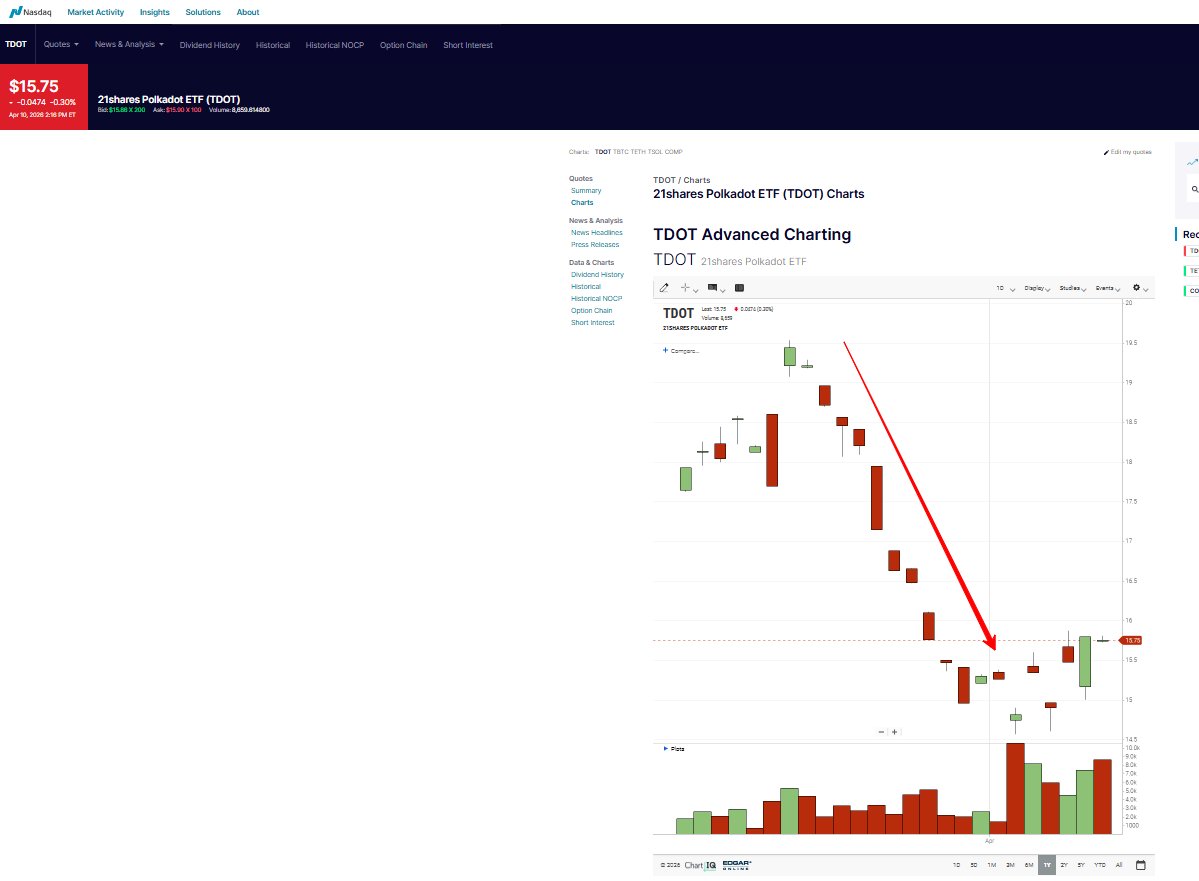This screenshot has width=1199, height=881.
Task: Select TETH in the Charts ticker list
Action: point(638,152)
